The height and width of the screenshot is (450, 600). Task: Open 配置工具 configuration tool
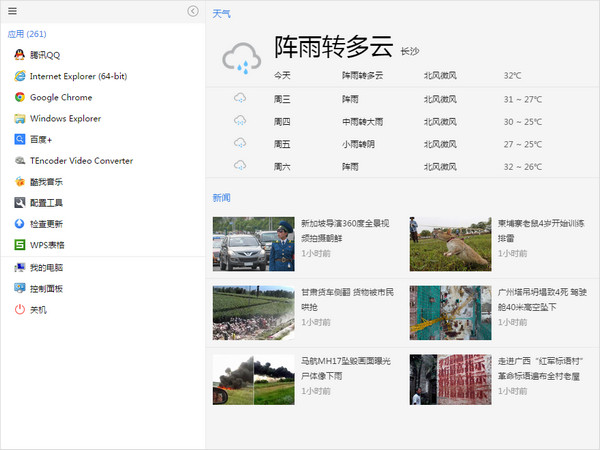45,202
